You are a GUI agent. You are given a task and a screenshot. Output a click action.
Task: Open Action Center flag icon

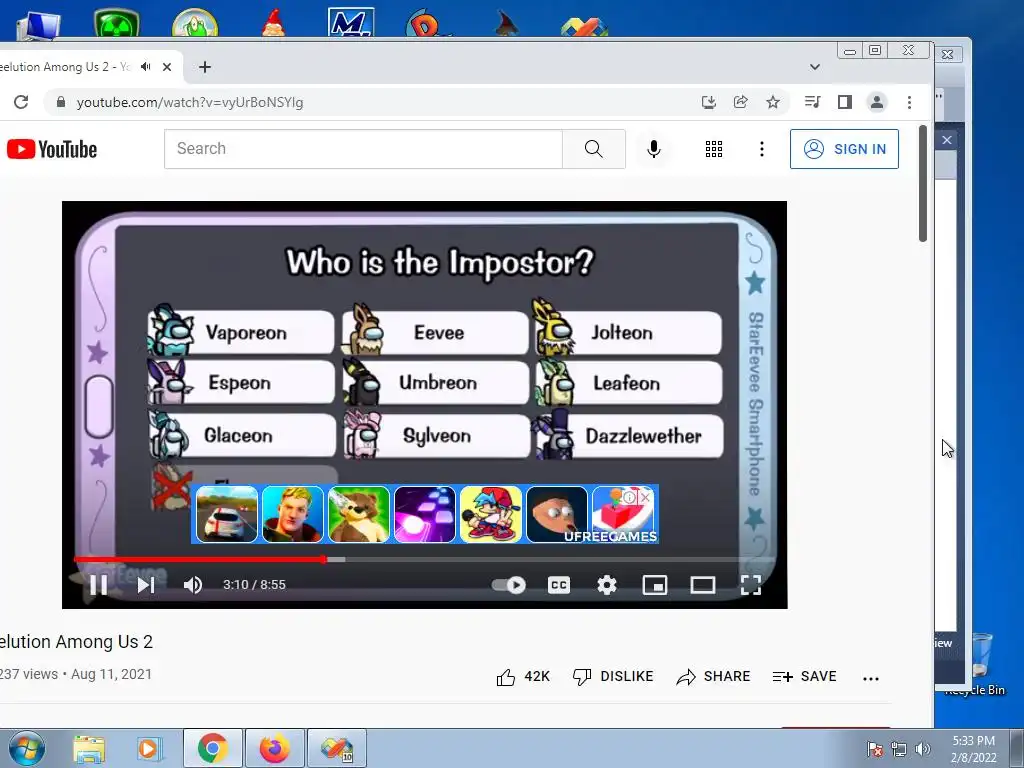coord(875,749)
